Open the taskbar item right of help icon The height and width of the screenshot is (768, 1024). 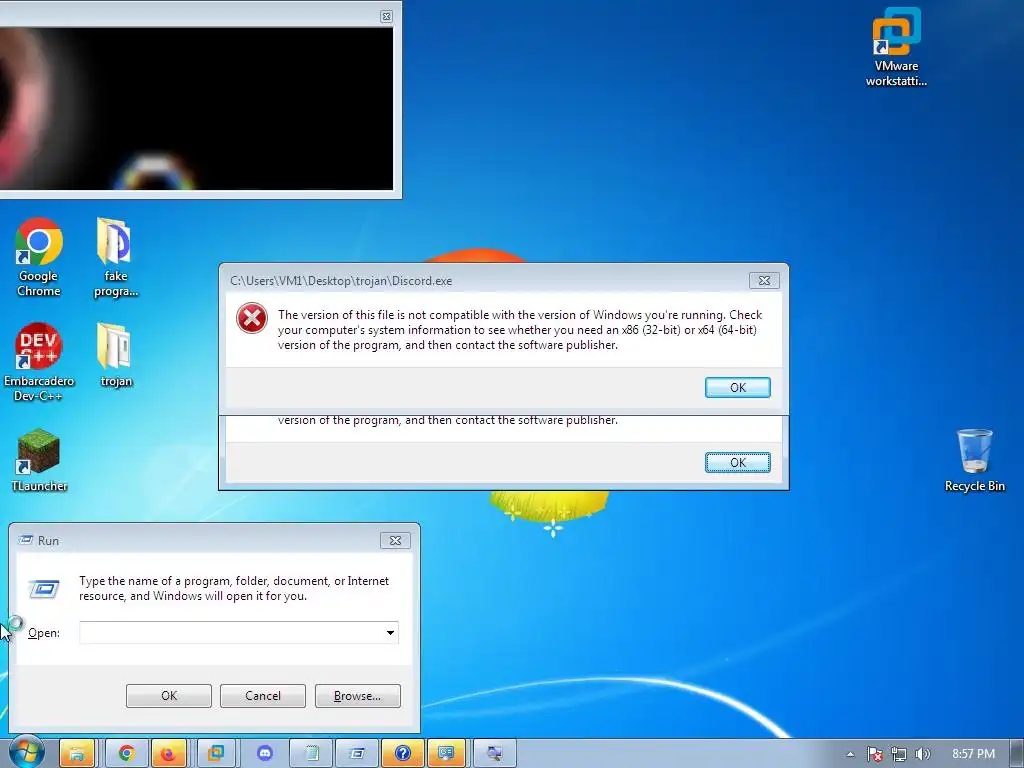pos(446,754)
